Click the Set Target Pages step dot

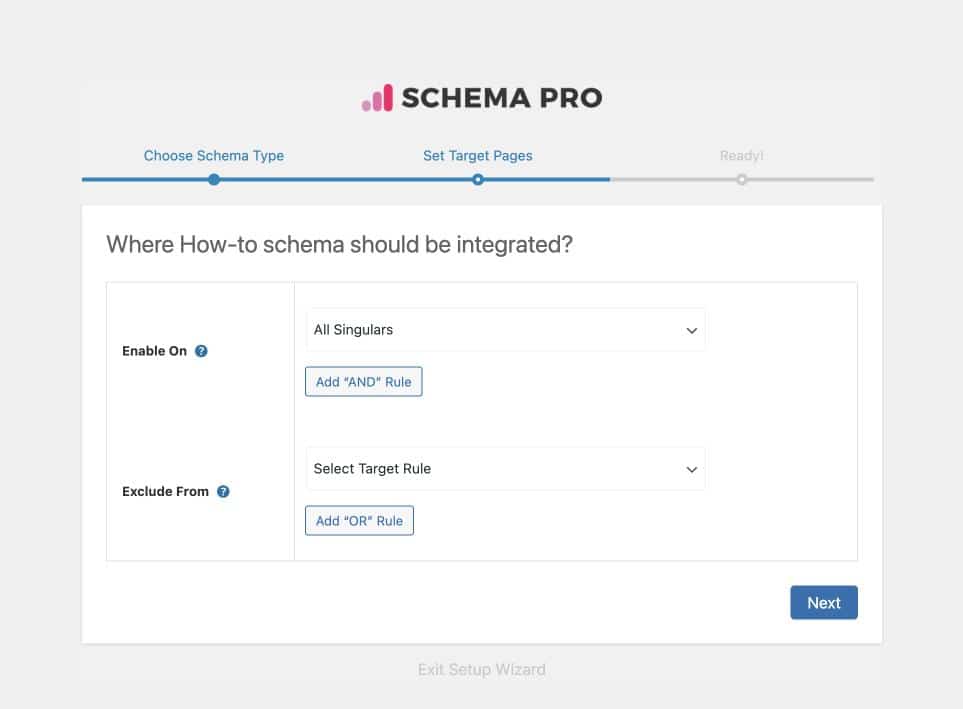[x=478, y=180]
